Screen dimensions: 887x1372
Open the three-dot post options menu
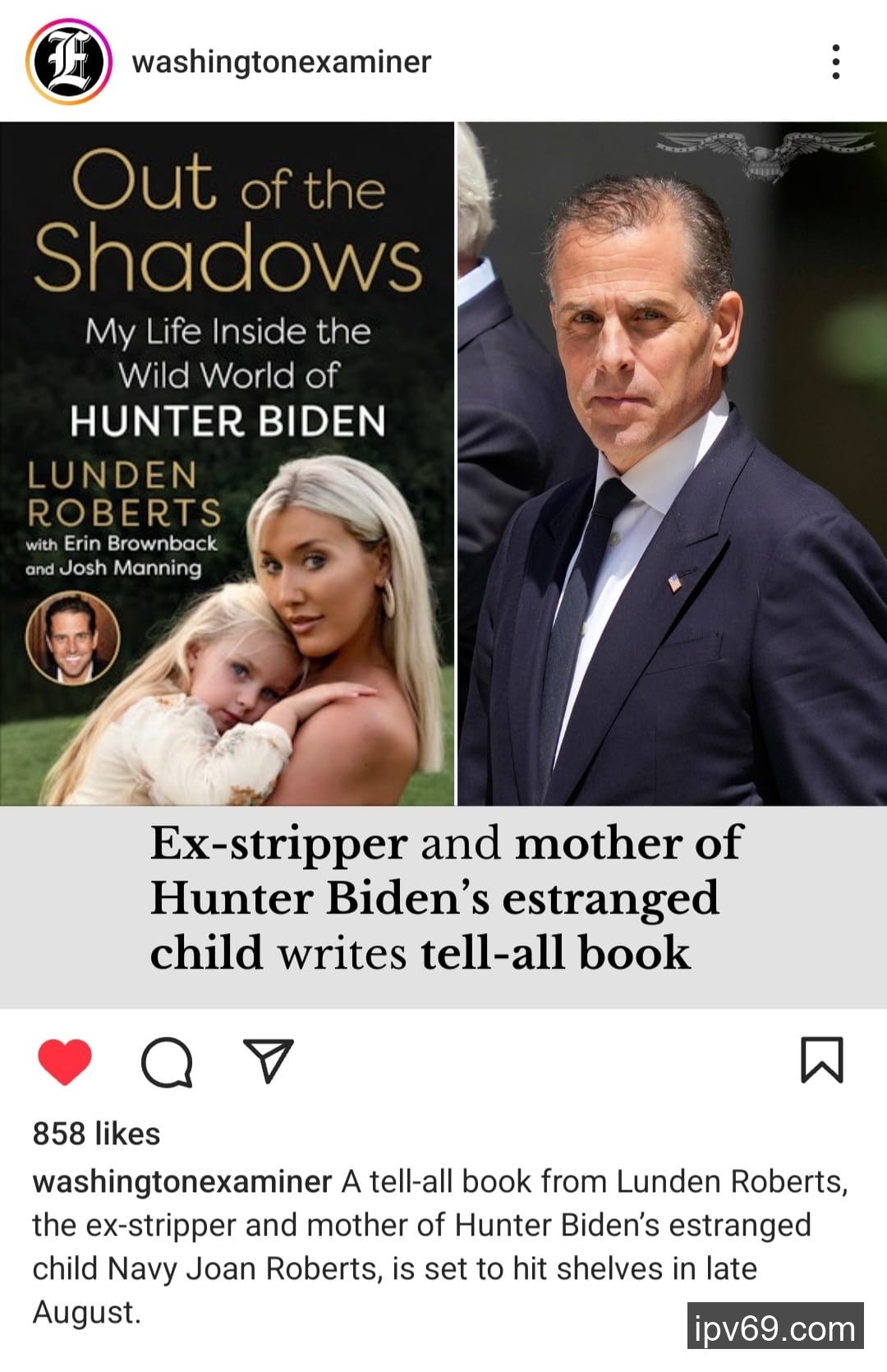pyautogui.click(x=836, y=62)
